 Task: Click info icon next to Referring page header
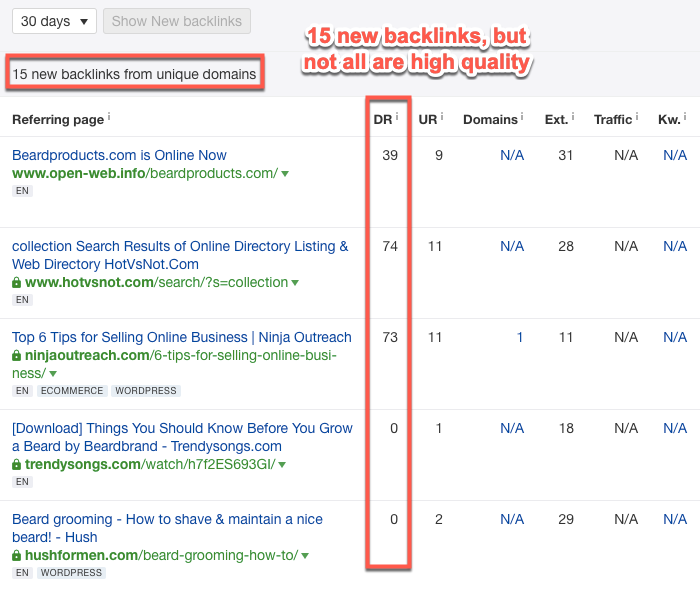[109, 116]
